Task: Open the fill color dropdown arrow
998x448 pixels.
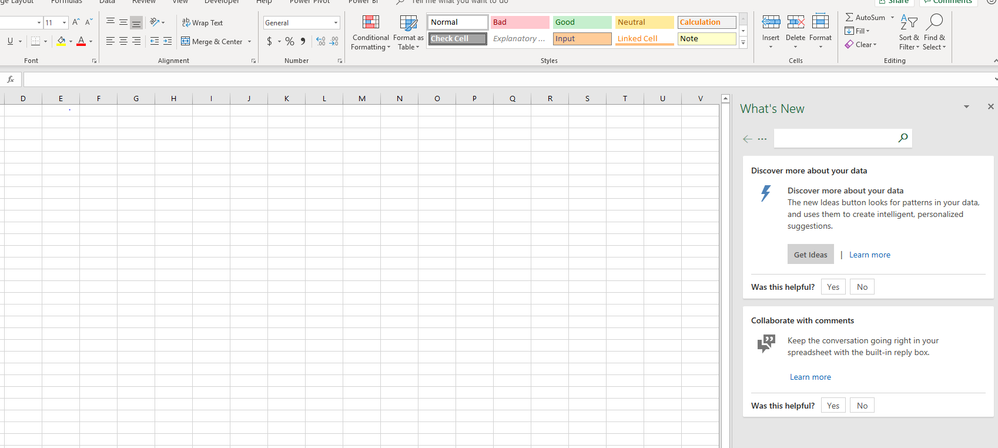Action: 71,41
